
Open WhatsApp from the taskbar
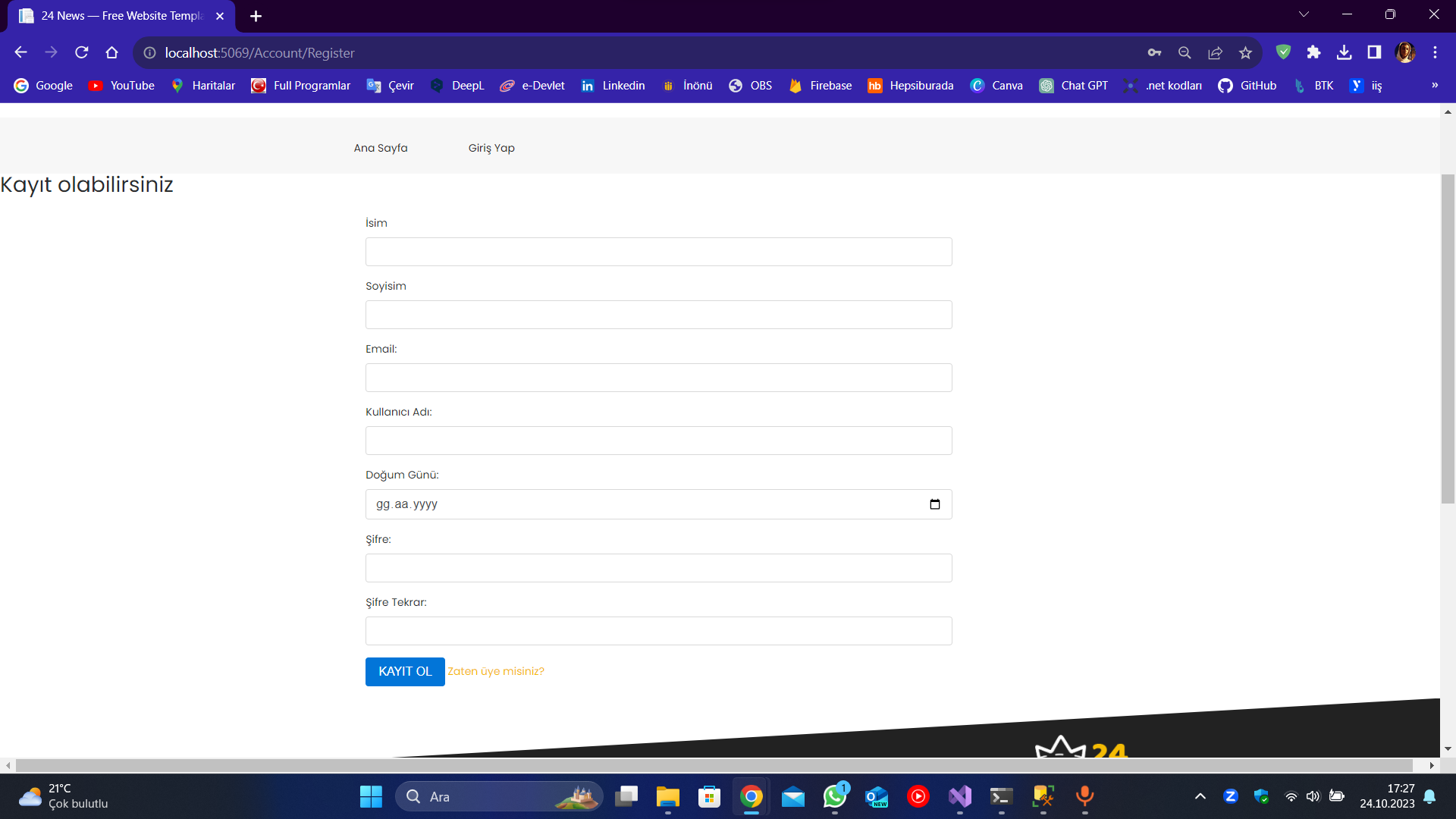point(834,797)
